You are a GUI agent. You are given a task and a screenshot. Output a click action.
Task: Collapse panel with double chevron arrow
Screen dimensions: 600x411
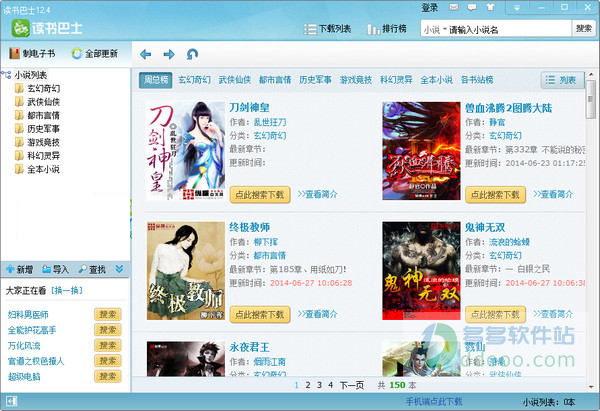pyautogui.click(x=119, y=269)
